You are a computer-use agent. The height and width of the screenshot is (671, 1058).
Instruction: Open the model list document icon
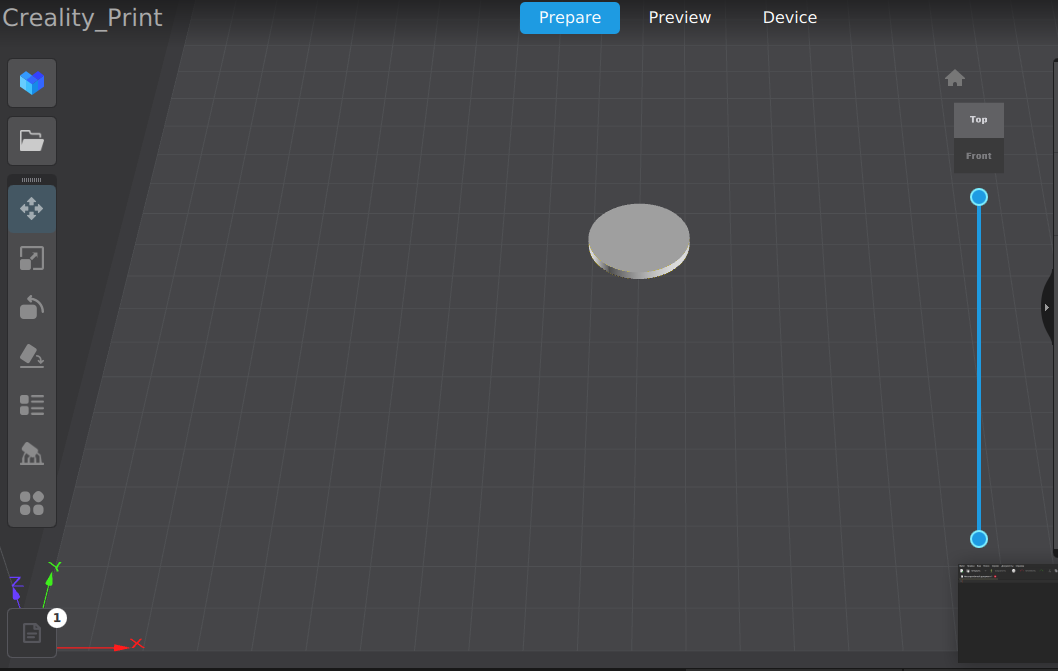click(x=32, y=633)
